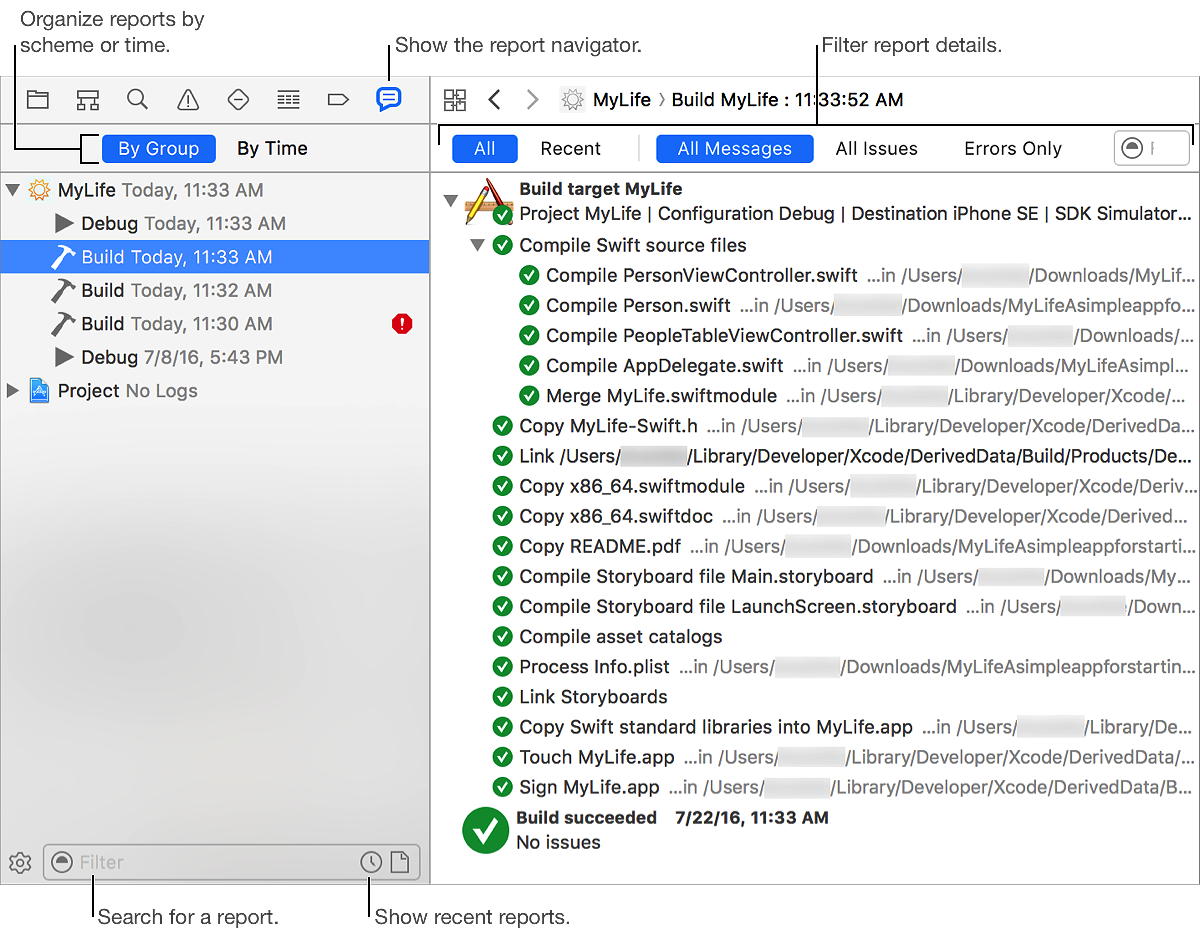Screen dimensions: 1200x935
Task: Show the issue navigator warning icon
Action: 188,99
